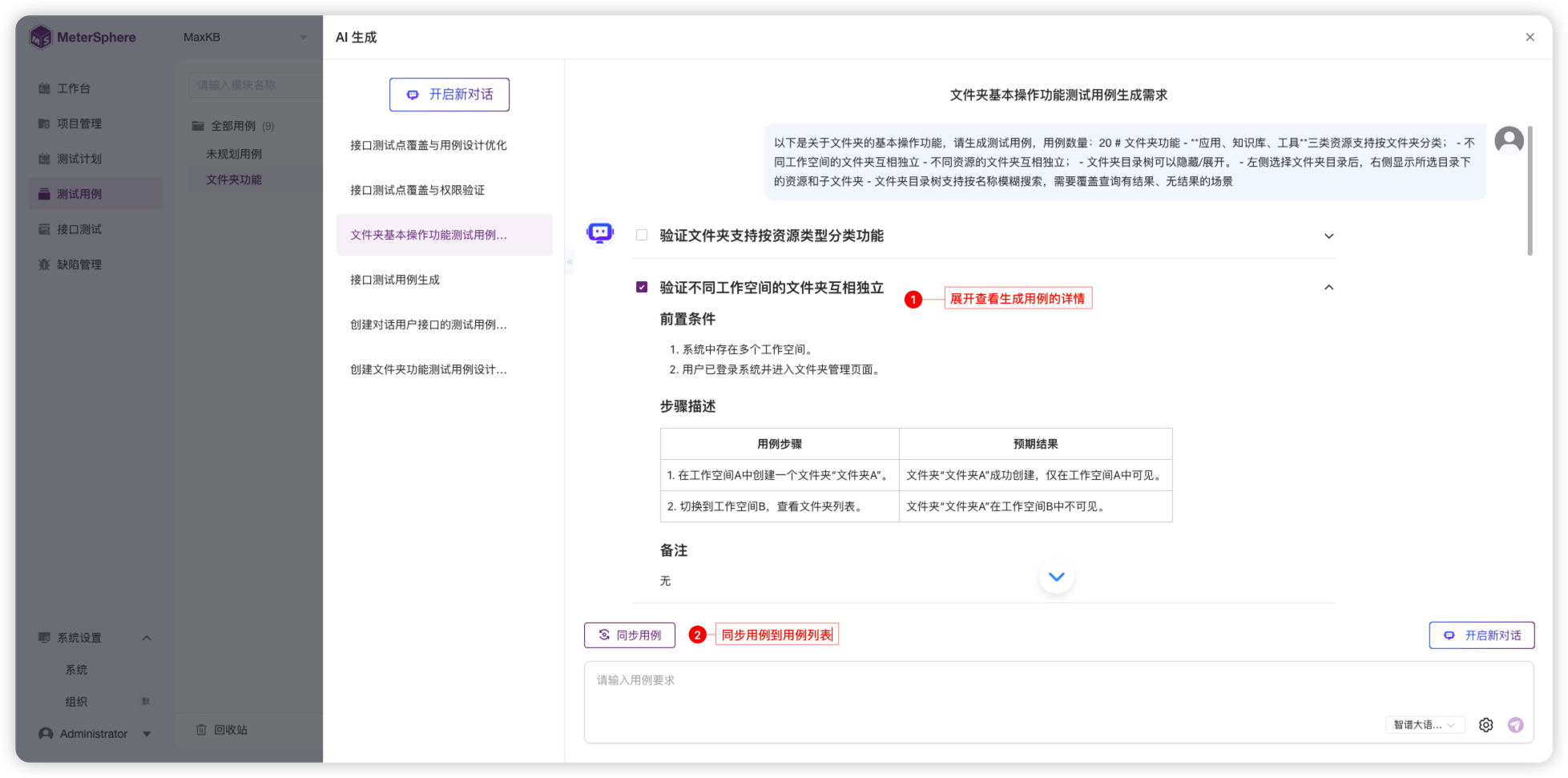The image size is (1568, 778).
Task: Collapse the expanded 验证不同工作空间的文件夹互相独立 case
Action: [x=1328, y=286]
